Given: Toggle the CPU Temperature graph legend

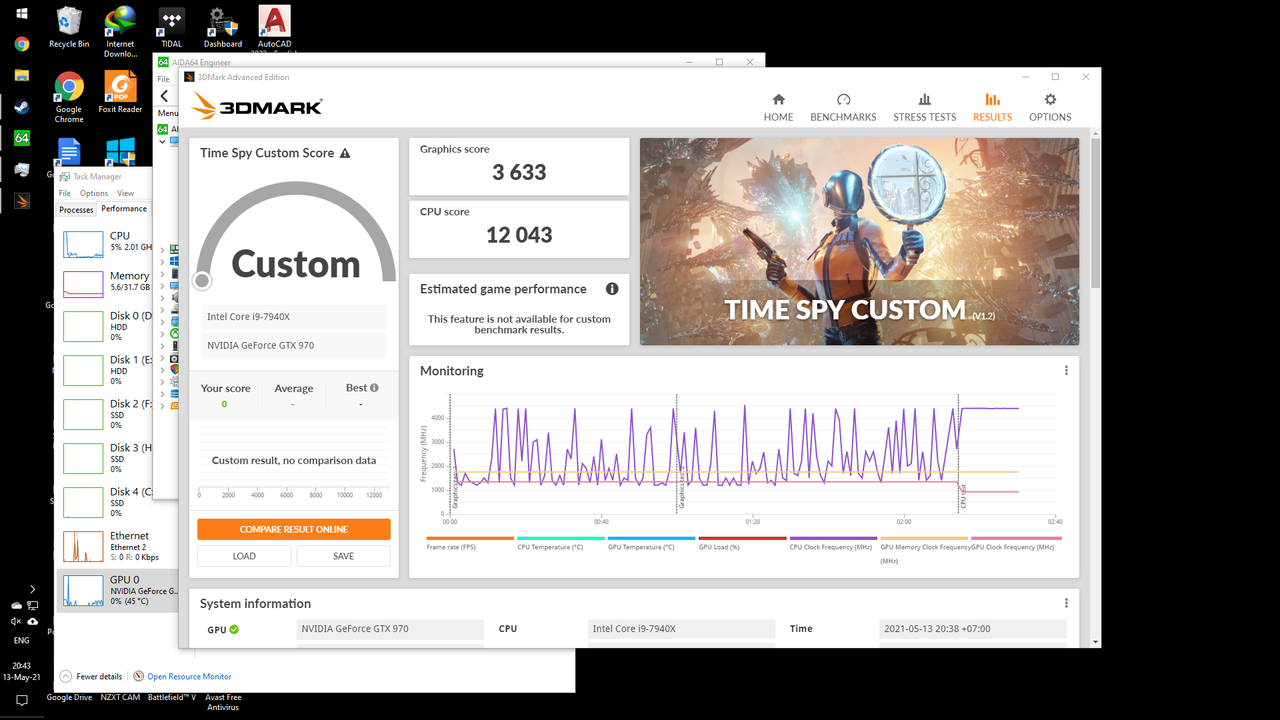Looking at the screenshot, I should click(x=560, y=543).
